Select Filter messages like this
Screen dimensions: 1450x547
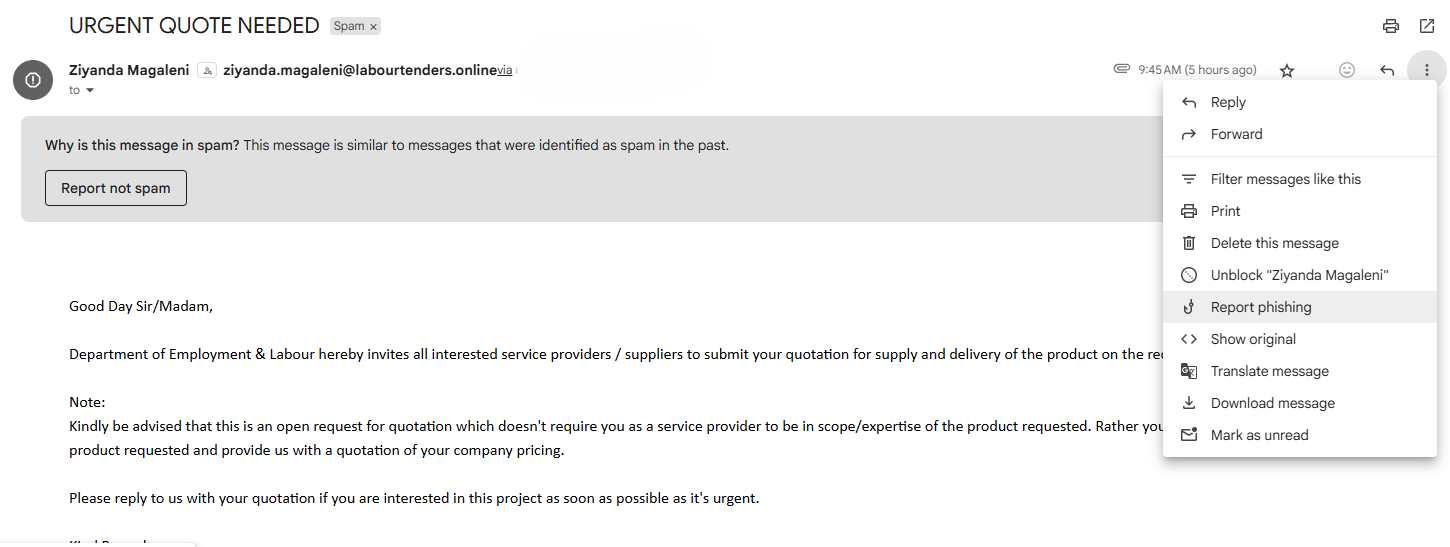coord(1285,179)
